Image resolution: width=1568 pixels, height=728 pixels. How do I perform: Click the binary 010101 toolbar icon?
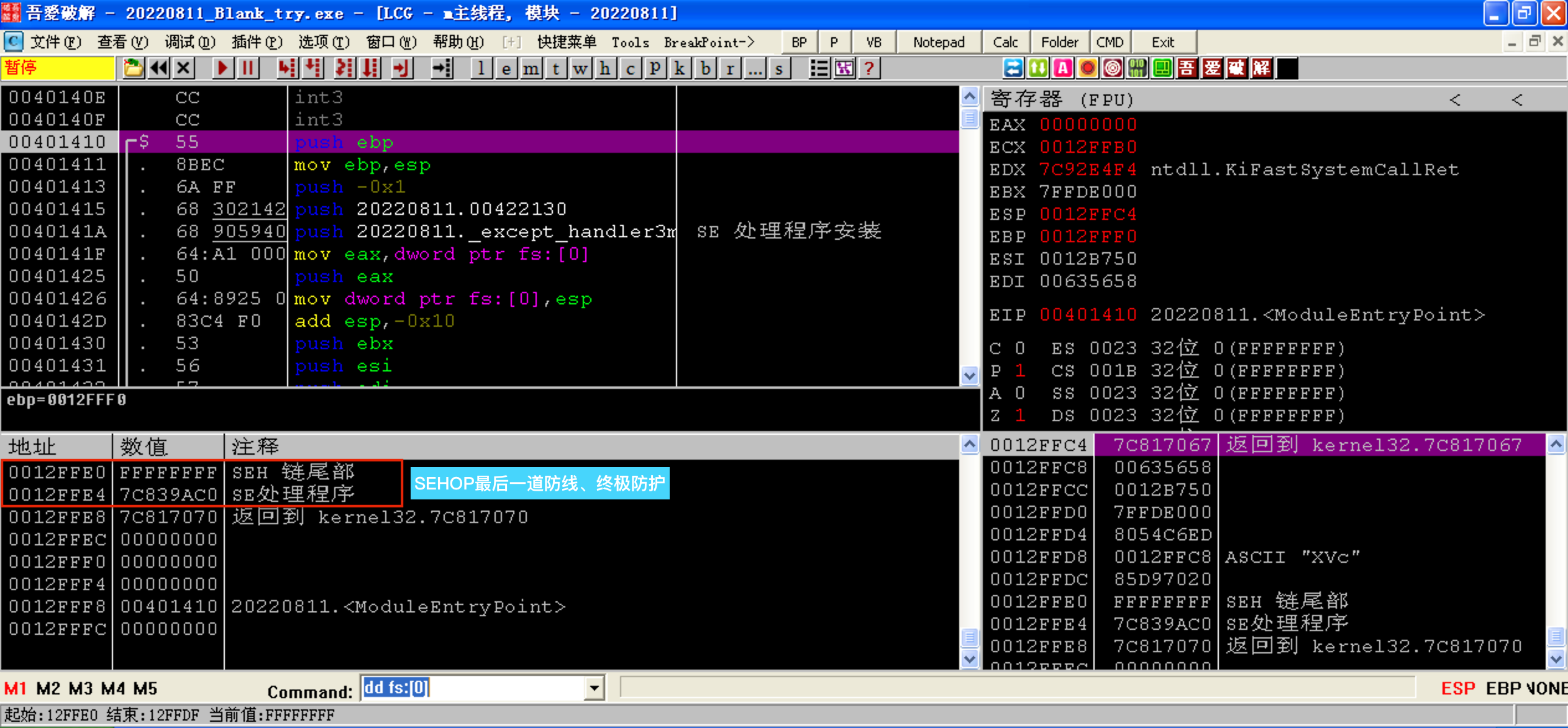click(x=1137, y=68)
